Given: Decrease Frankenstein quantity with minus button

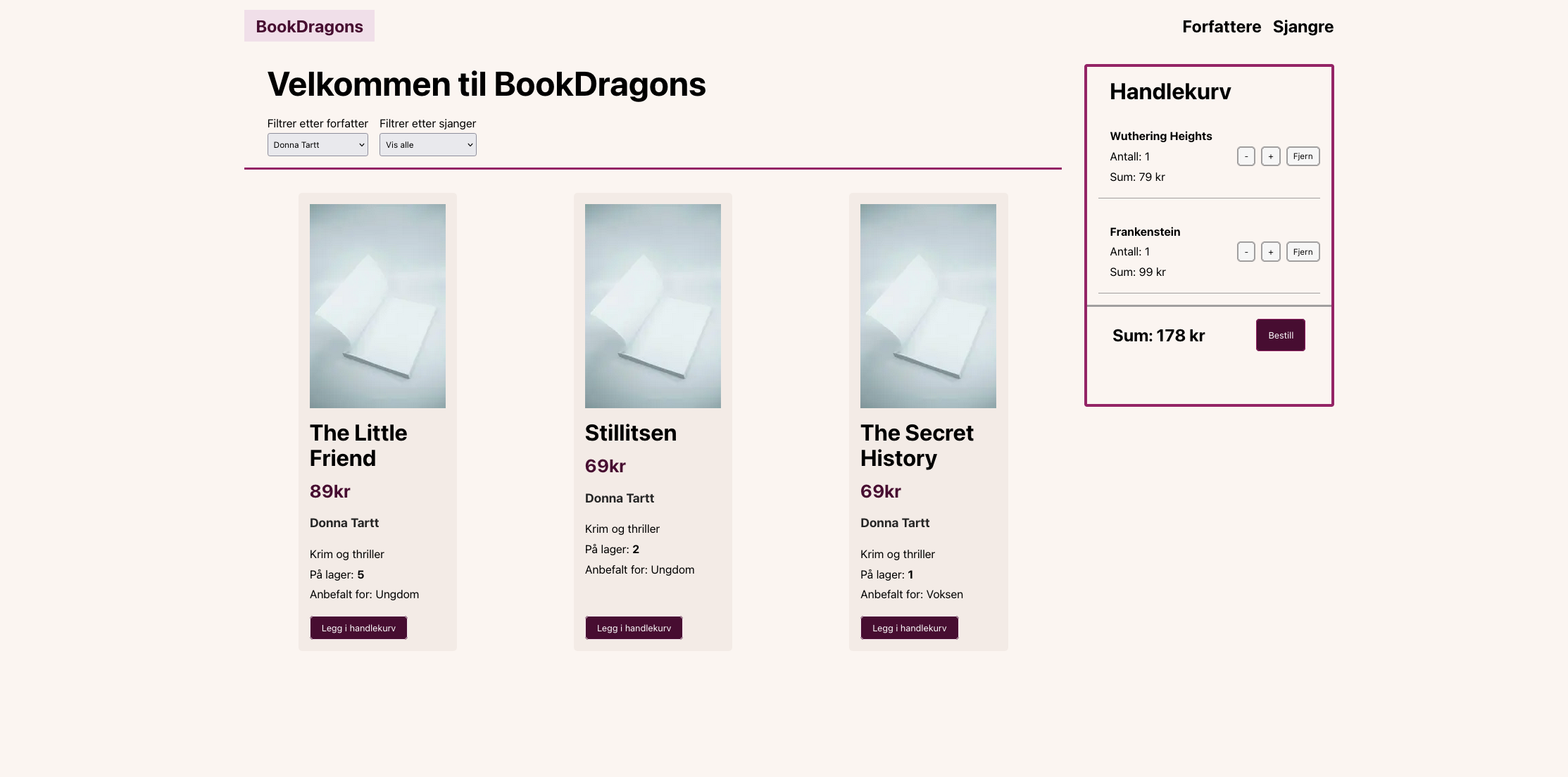Looking at the screenshot, I should click(x=1246, y=252).
